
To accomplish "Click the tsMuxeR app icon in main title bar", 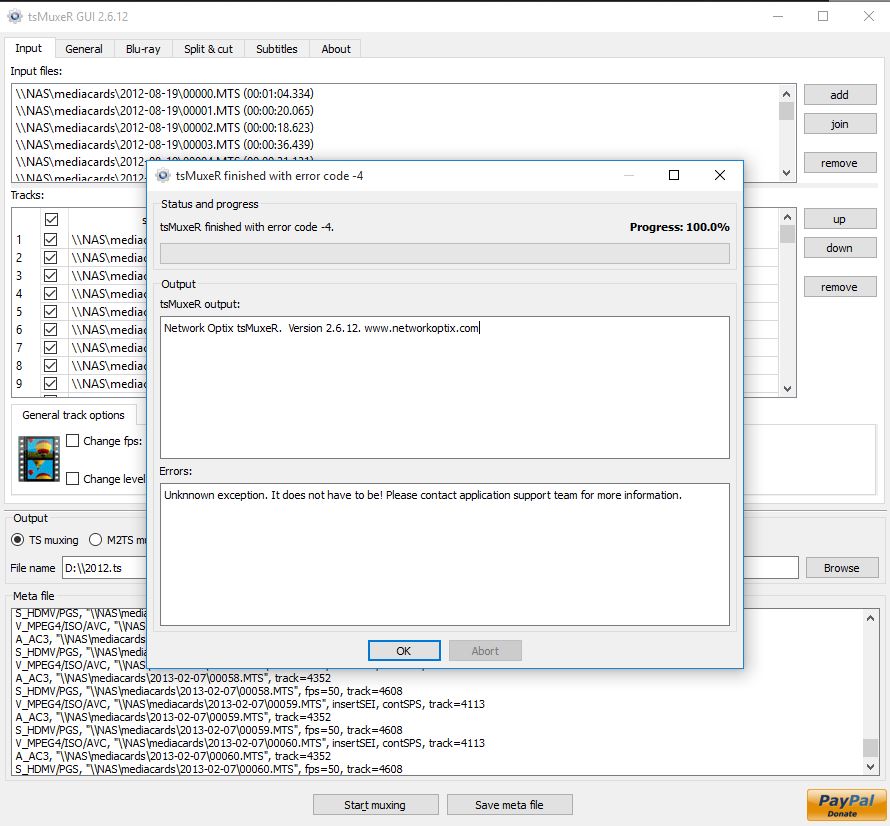I will point(15,16).
